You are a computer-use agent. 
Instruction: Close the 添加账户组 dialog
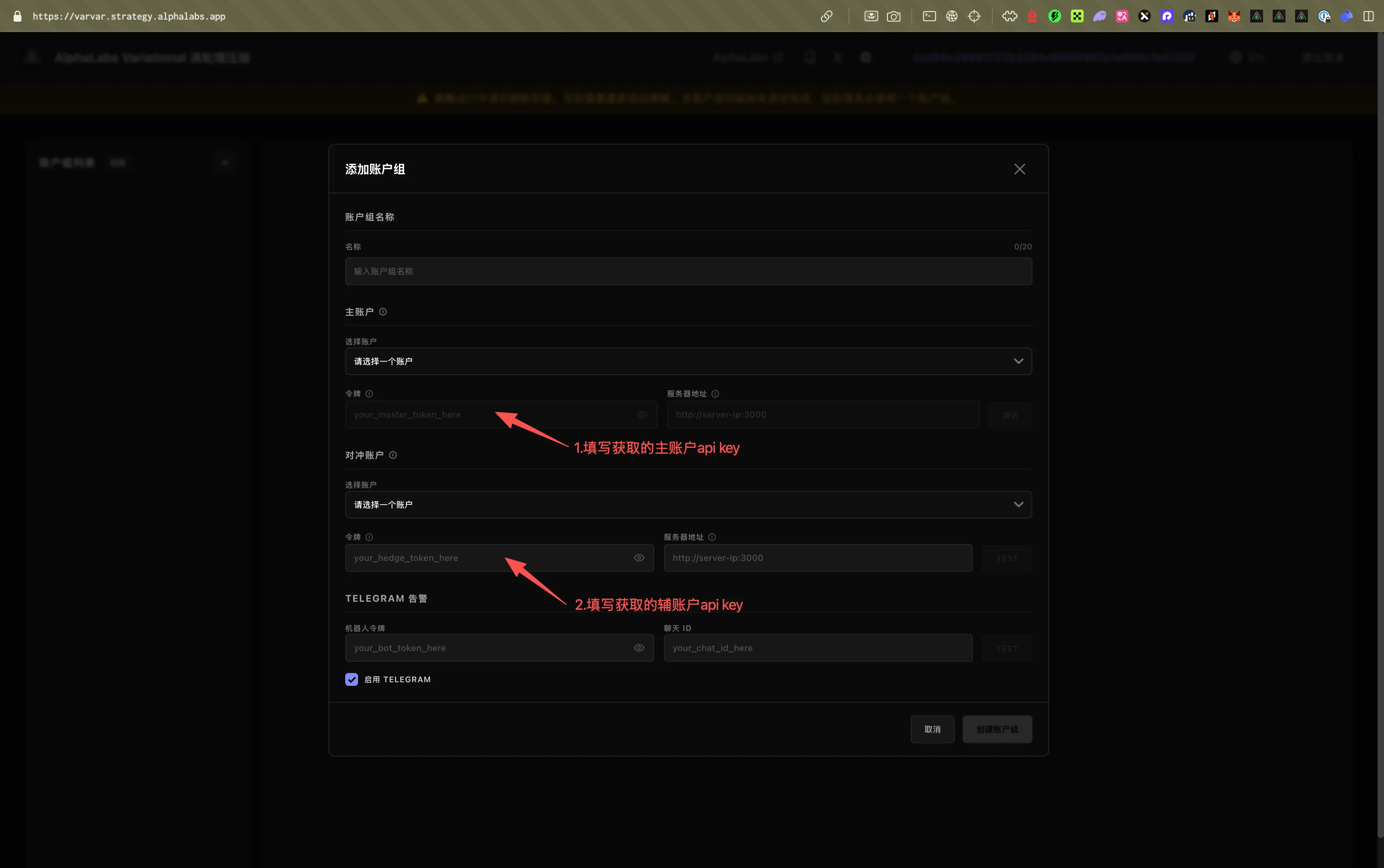point(1020,169)
